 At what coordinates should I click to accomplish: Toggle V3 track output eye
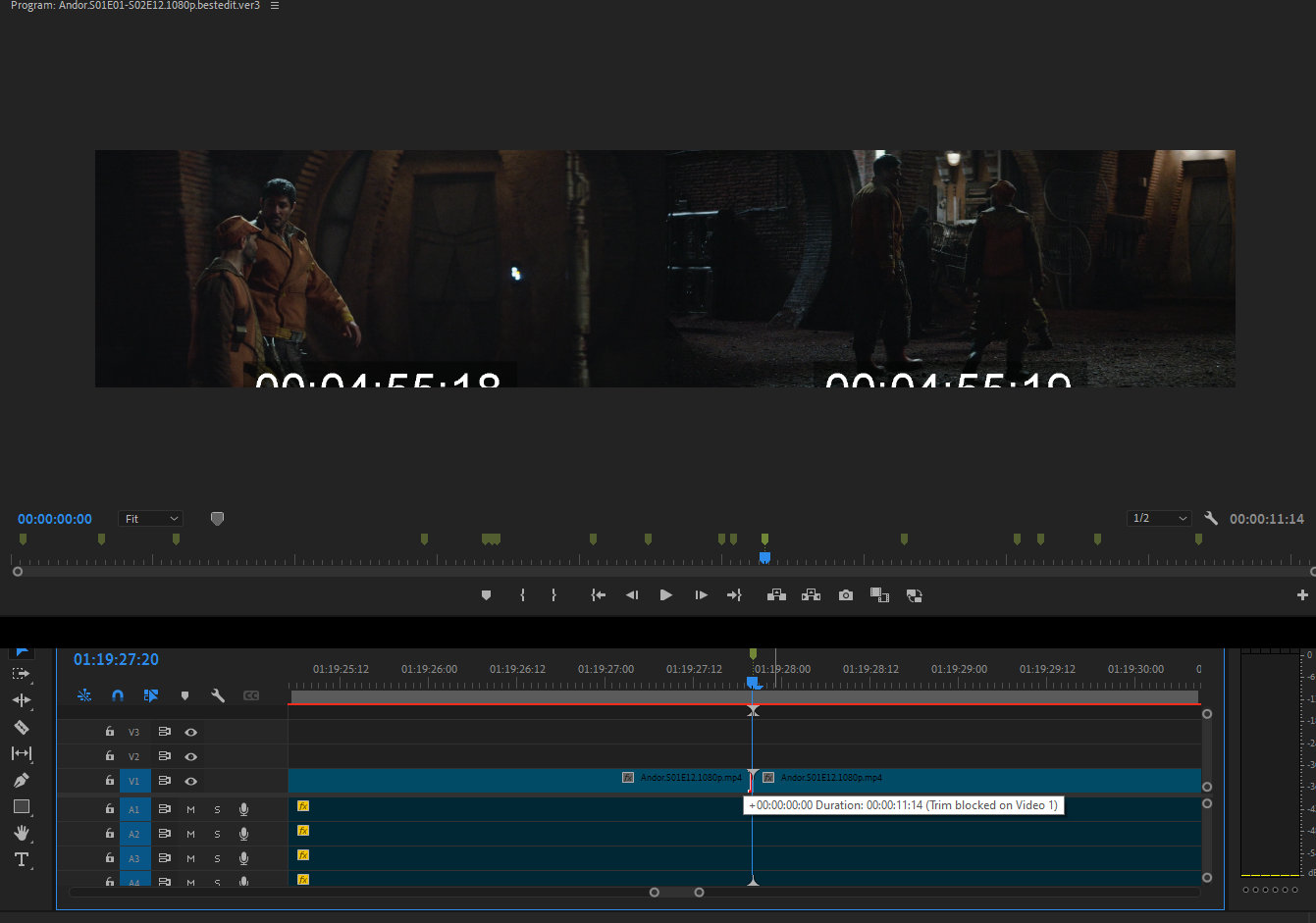point(190,732)
